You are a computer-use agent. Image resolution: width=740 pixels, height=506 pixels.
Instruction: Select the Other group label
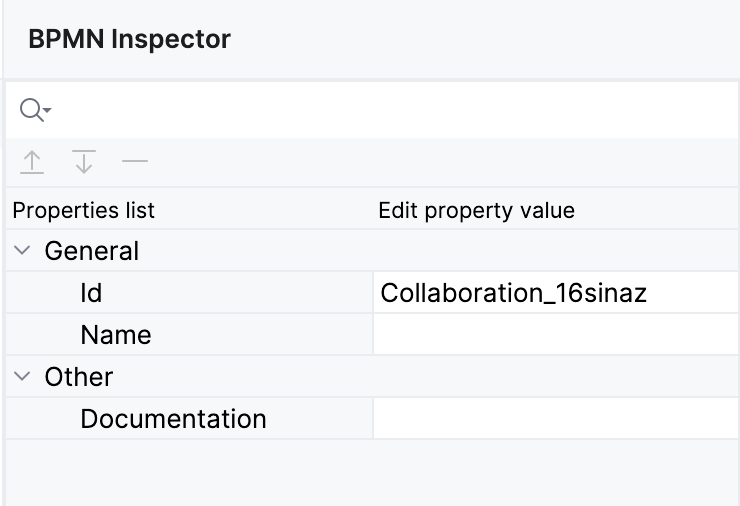pos(79,377)
